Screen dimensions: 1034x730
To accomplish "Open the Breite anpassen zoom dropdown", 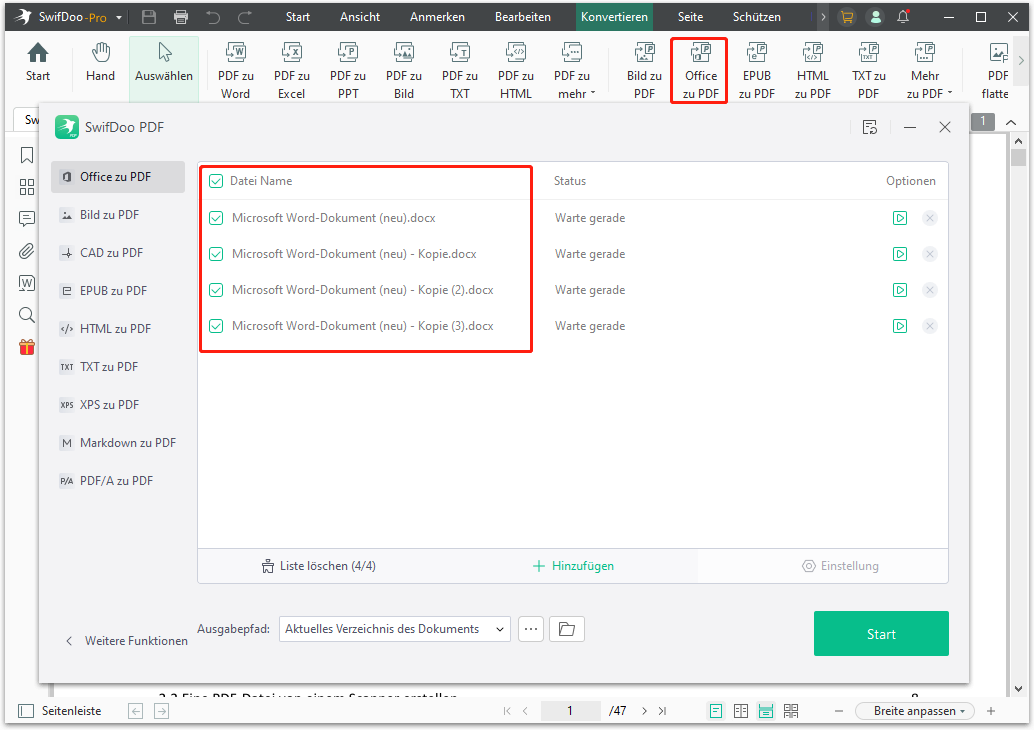I will tap(915, 711).
